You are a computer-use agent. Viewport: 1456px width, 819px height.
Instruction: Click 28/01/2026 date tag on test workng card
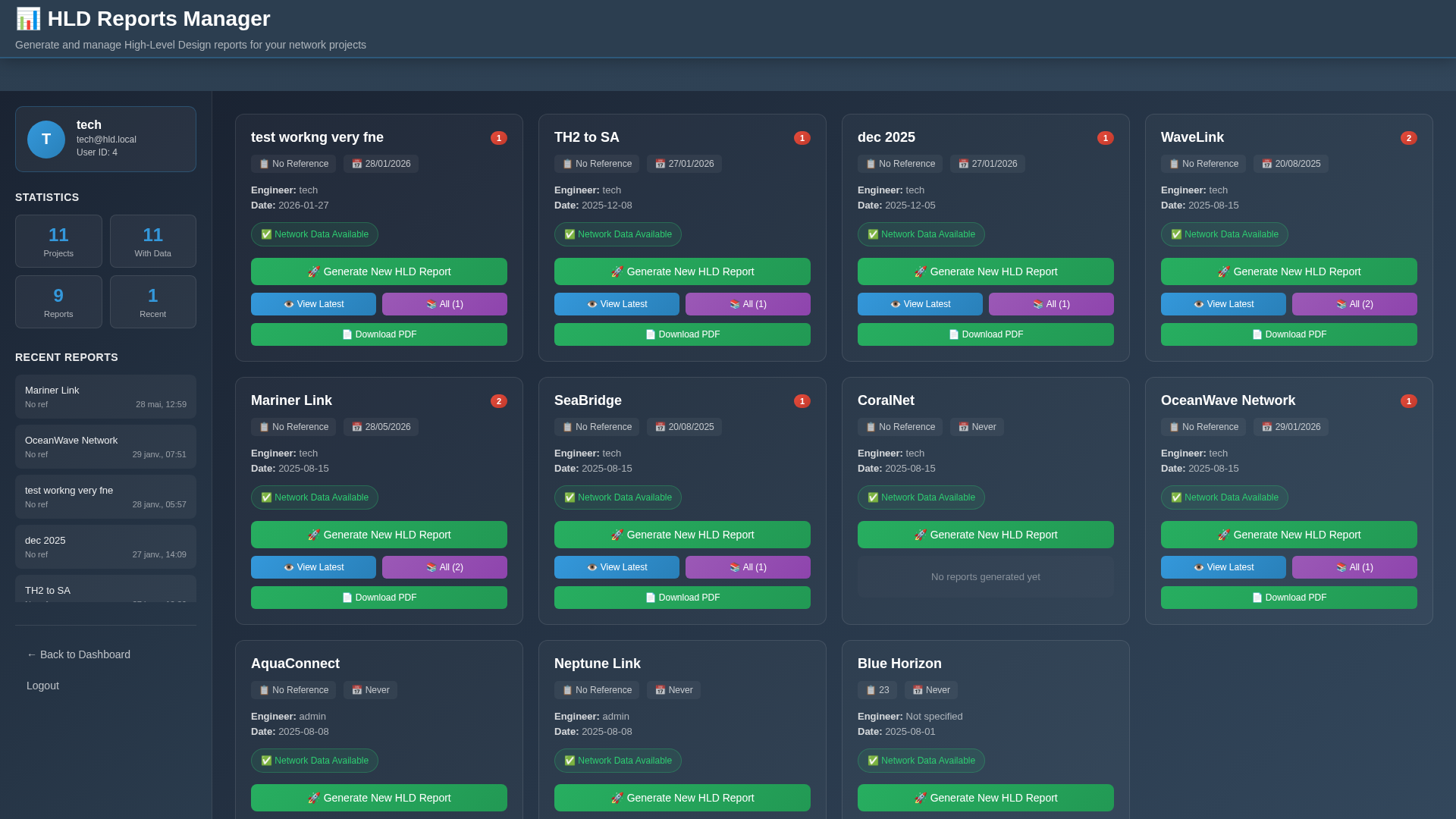(x=381, y=164)
